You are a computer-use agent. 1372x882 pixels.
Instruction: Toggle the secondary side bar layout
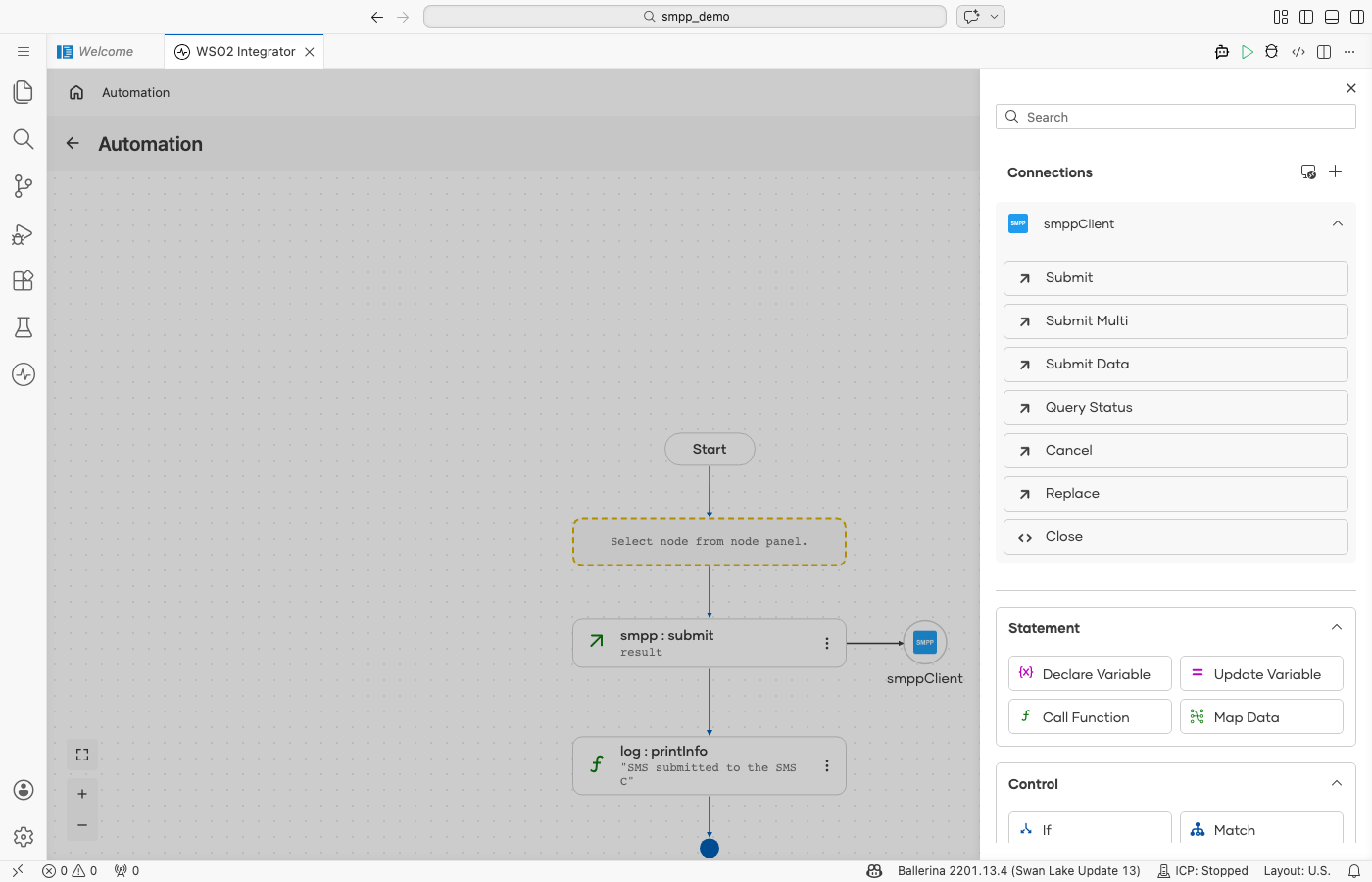(1357, 17)
